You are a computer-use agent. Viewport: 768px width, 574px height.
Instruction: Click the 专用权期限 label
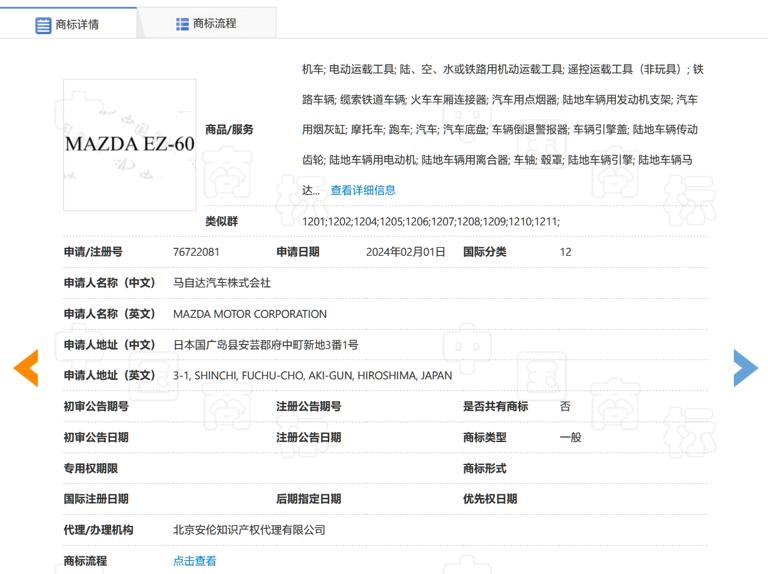pos(91,468)
